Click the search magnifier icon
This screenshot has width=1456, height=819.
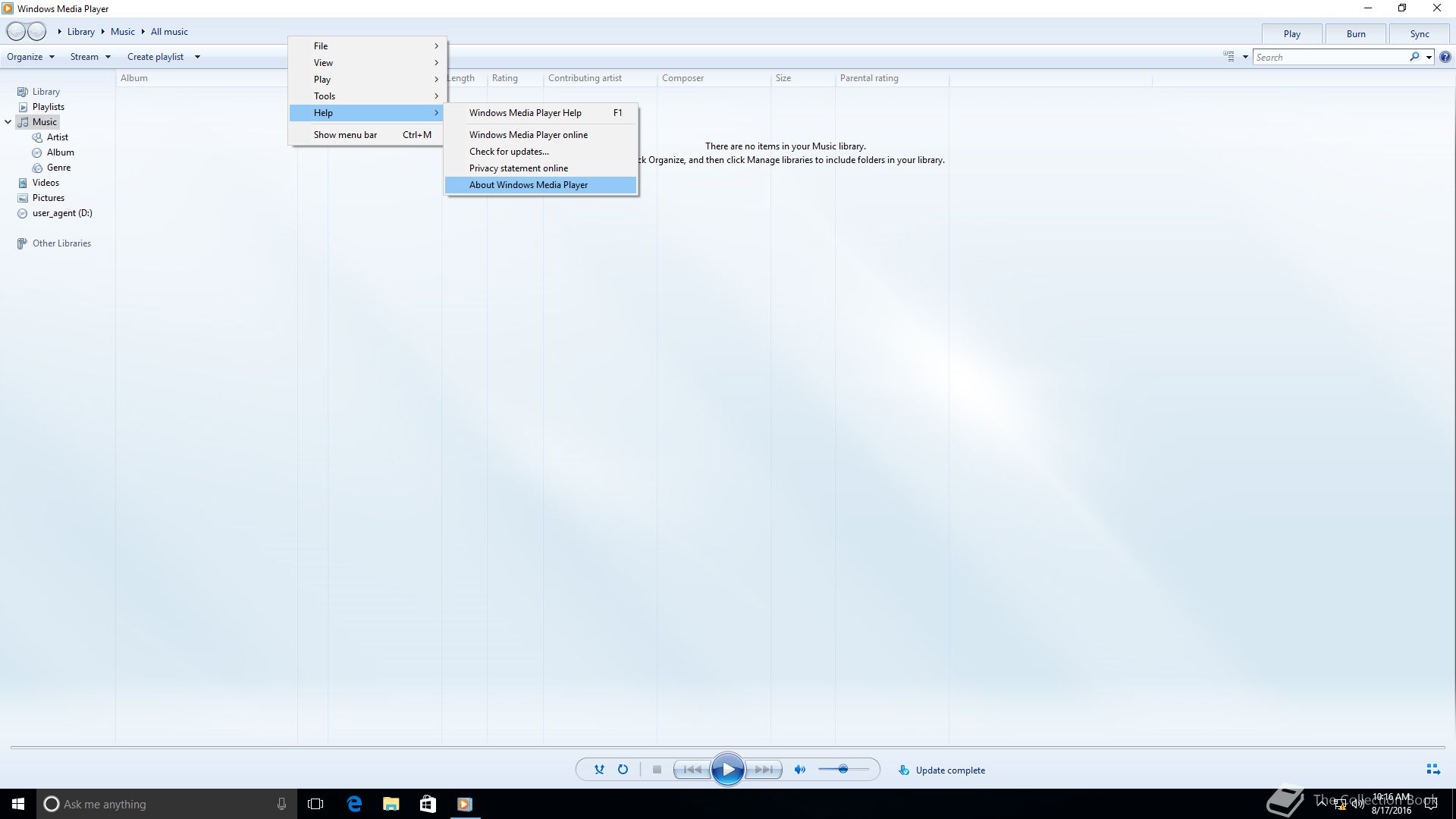point(1414,57)
